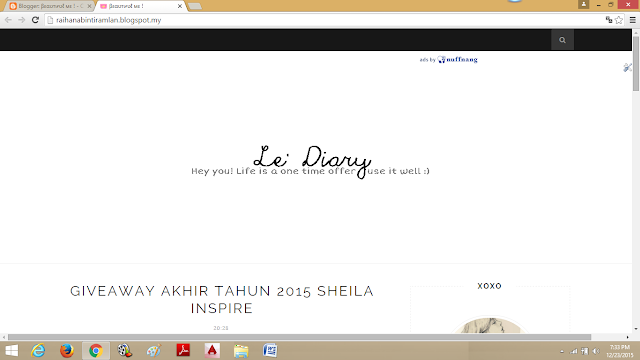Open the blog search icon button

coord(562,40)
